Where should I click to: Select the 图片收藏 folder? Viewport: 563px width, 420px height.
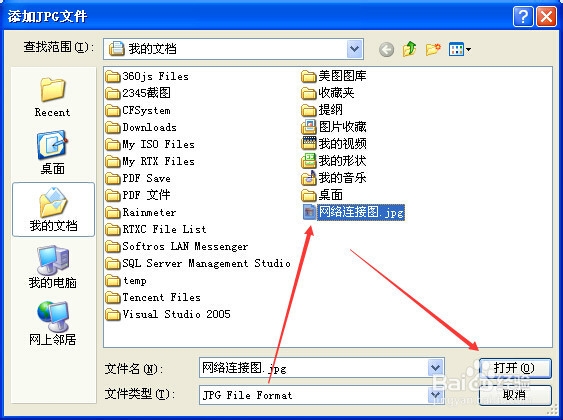(x=334, y=127)
